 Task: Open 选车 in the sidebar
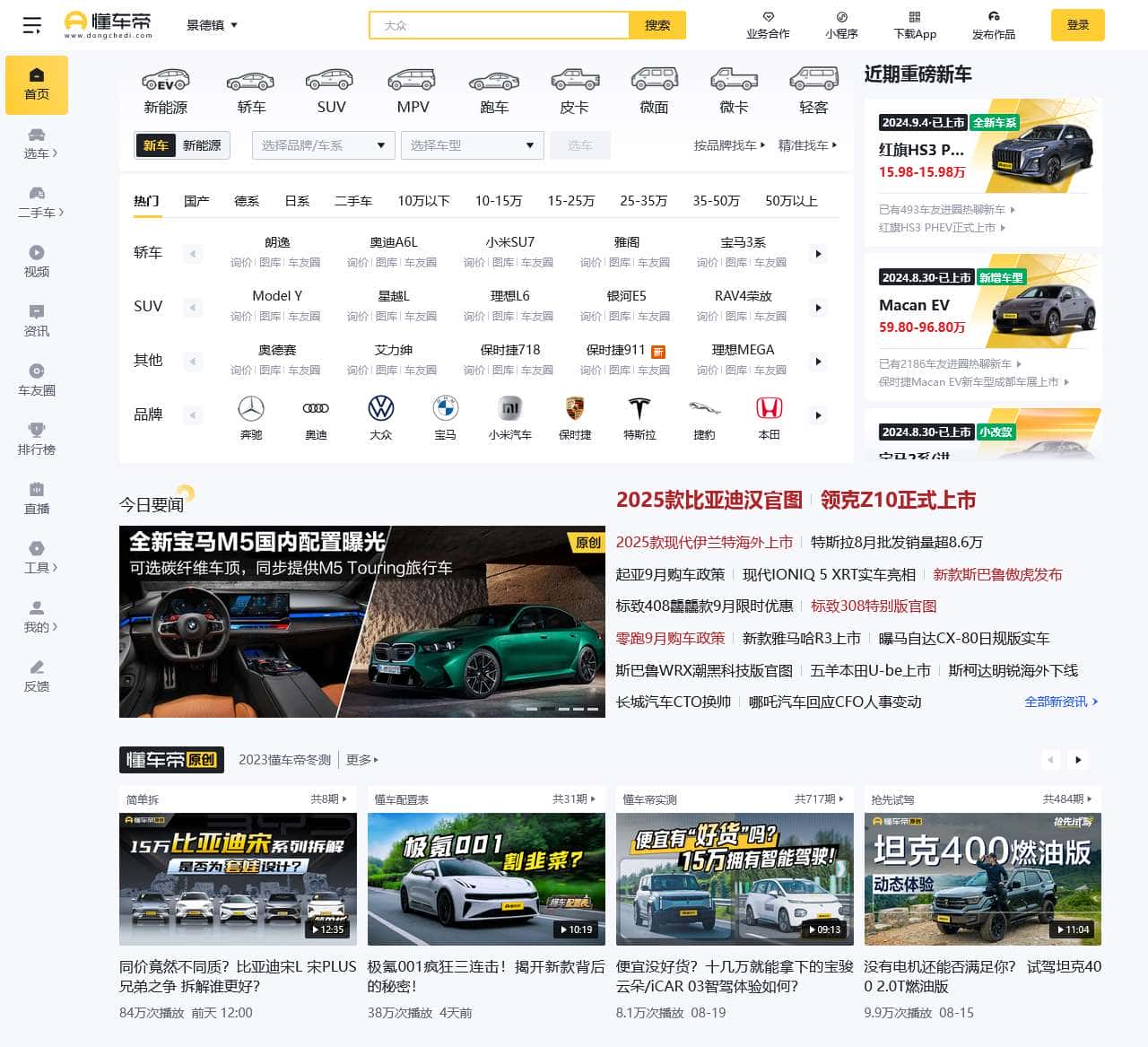[37, 144]
